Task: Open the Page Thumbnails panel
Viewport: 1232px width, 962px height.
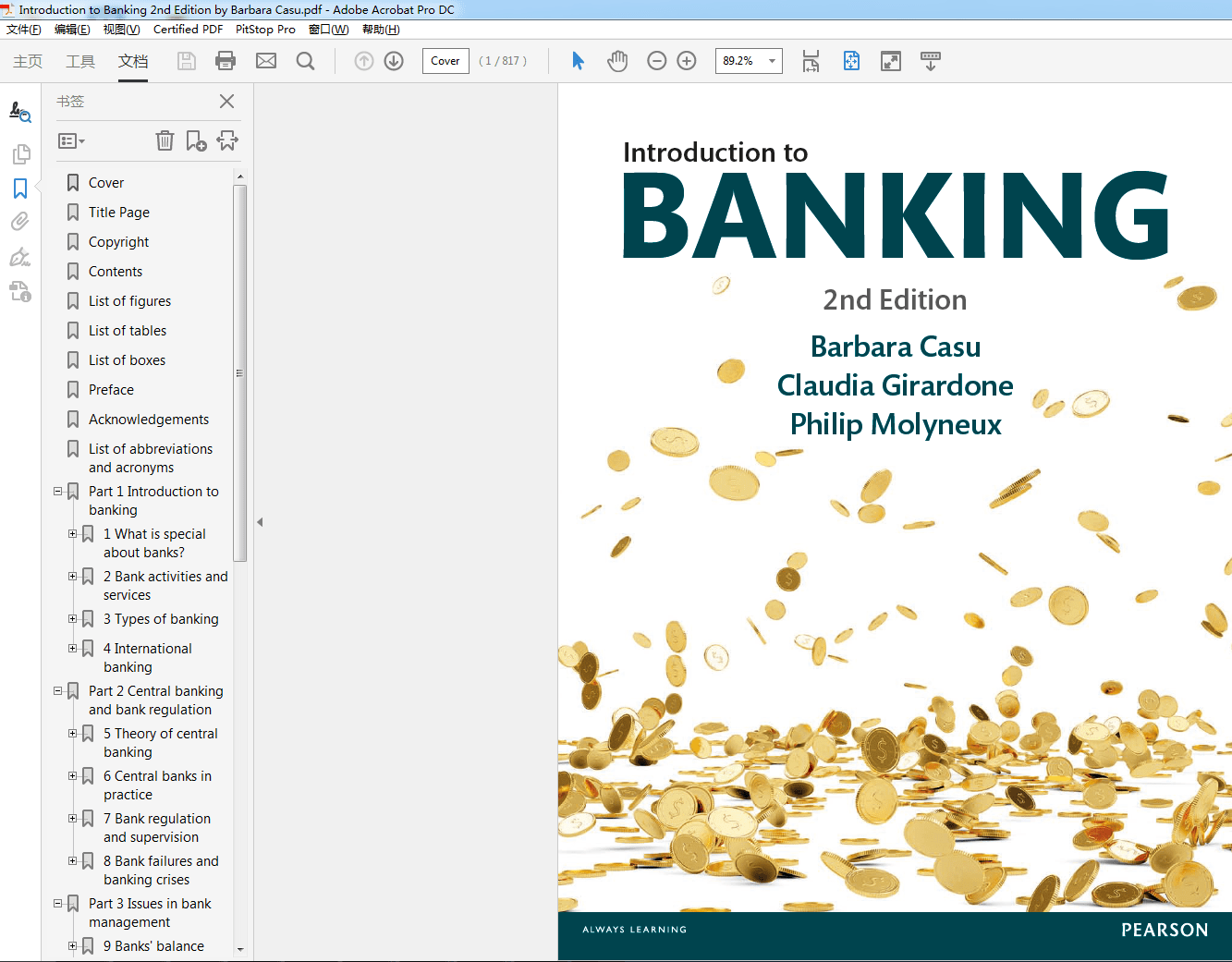Action: pyautogui.click(x=20, y=153)
